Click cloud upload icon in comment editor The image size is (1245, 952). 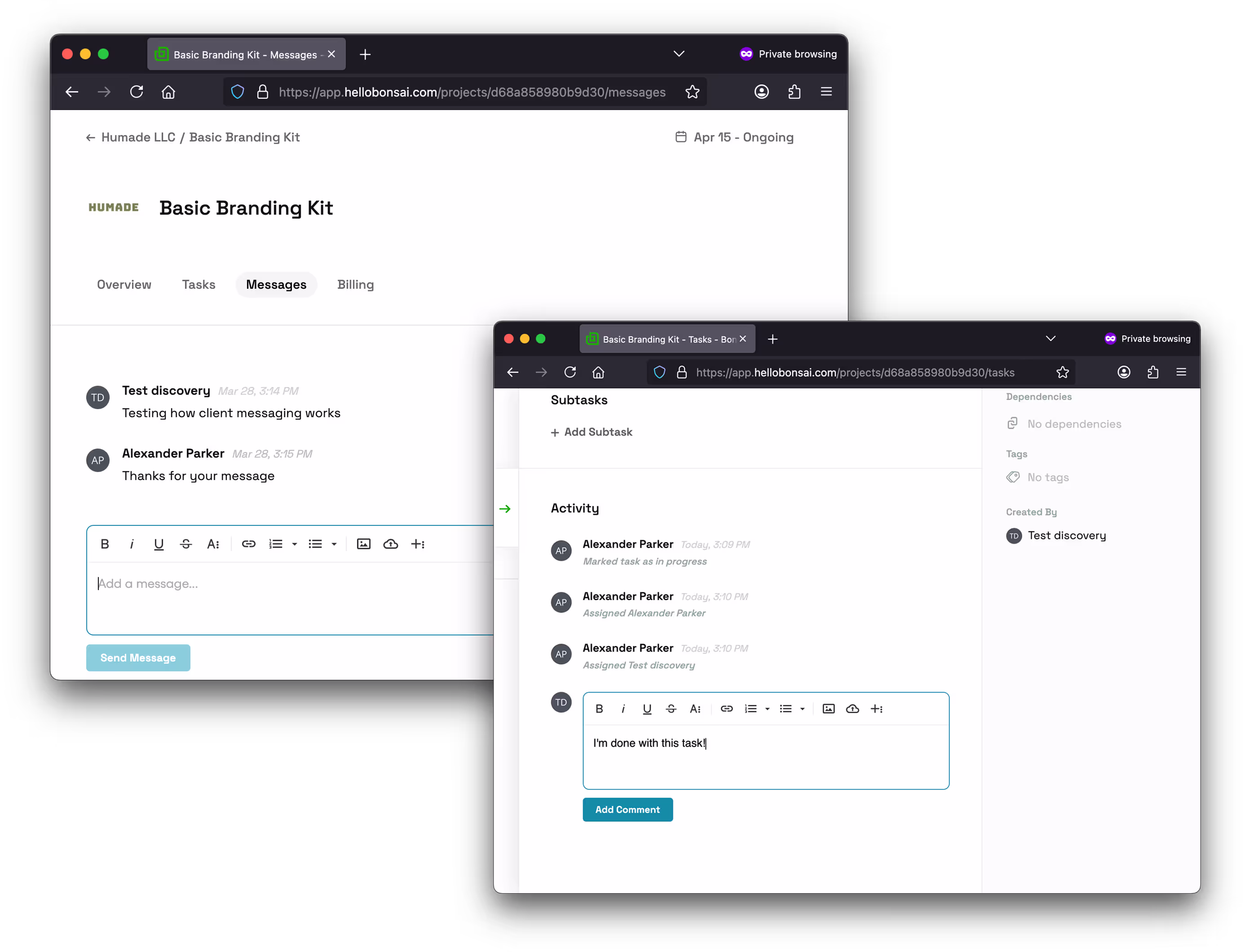[x=852, y=709]
